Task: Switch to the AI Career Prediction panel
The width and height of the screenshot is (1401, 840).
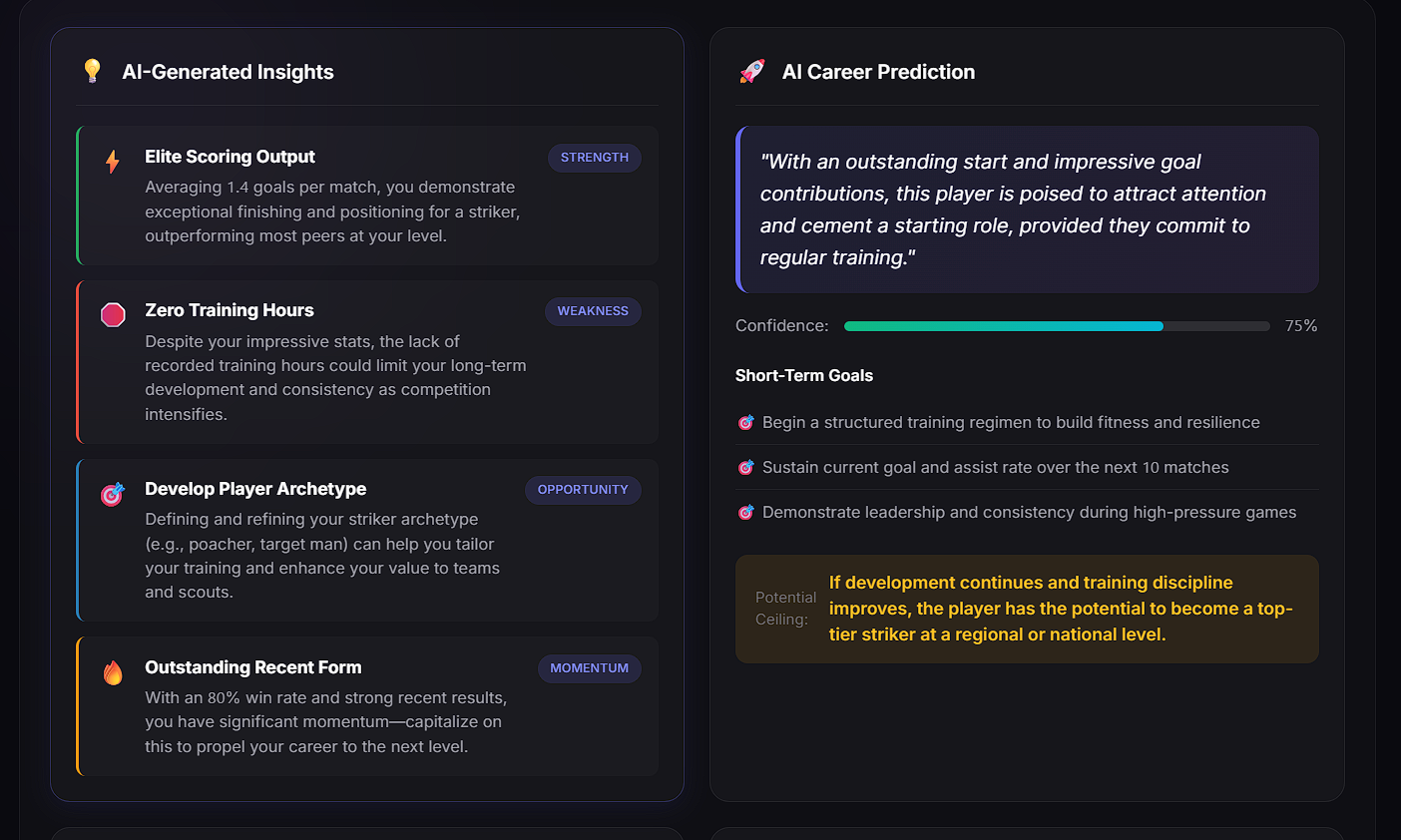Action: [x=878, y=71]
